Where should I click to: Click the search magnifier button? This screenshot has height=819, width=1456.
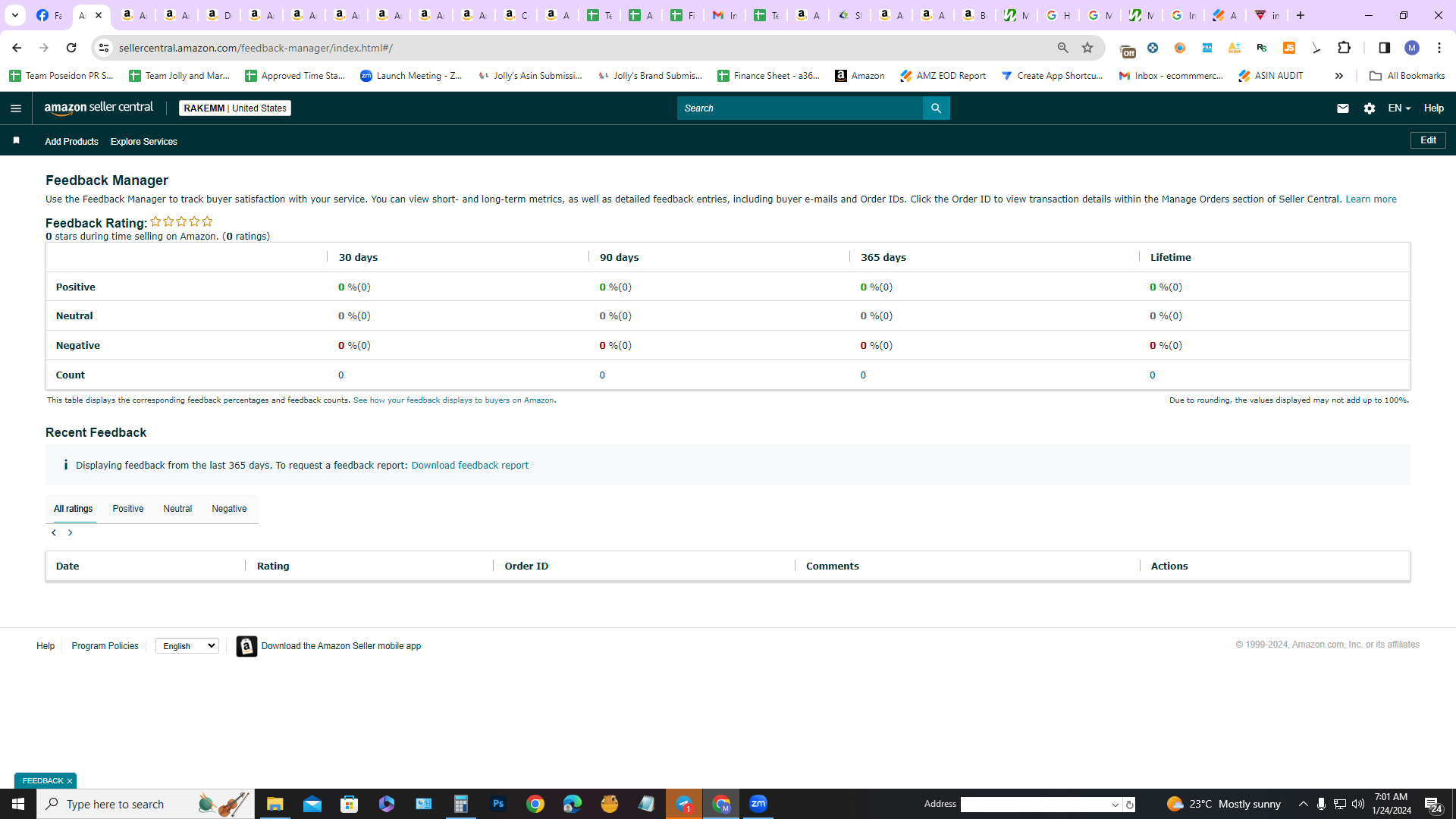936,108
